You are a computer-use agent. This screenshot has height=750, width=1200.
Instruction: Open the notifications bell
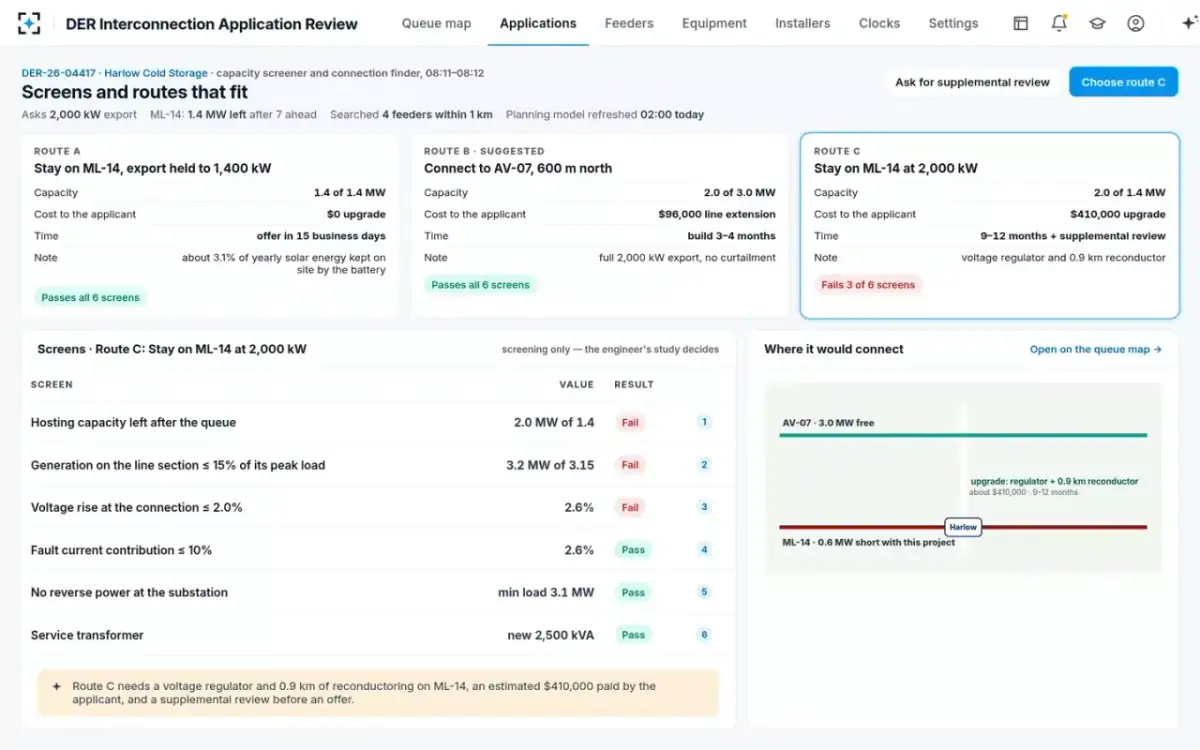[x=1059, y=23]
